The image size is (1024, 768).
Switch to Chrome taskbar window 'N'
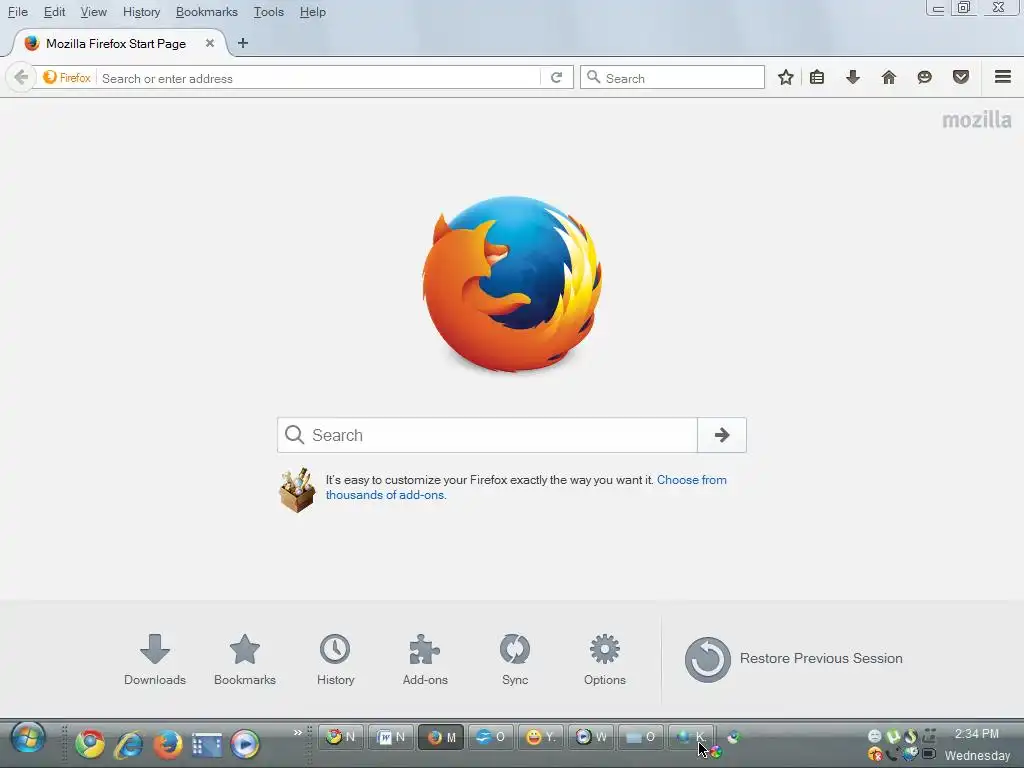[341, 737]
